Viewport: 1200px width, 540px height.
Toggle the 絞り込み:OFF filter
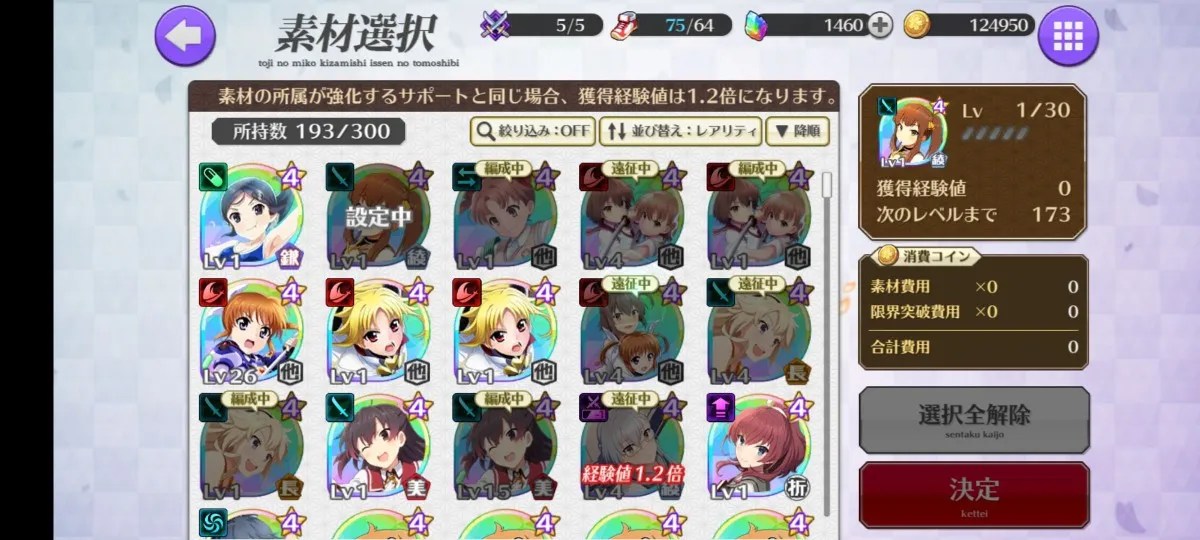tap(533, 130)
